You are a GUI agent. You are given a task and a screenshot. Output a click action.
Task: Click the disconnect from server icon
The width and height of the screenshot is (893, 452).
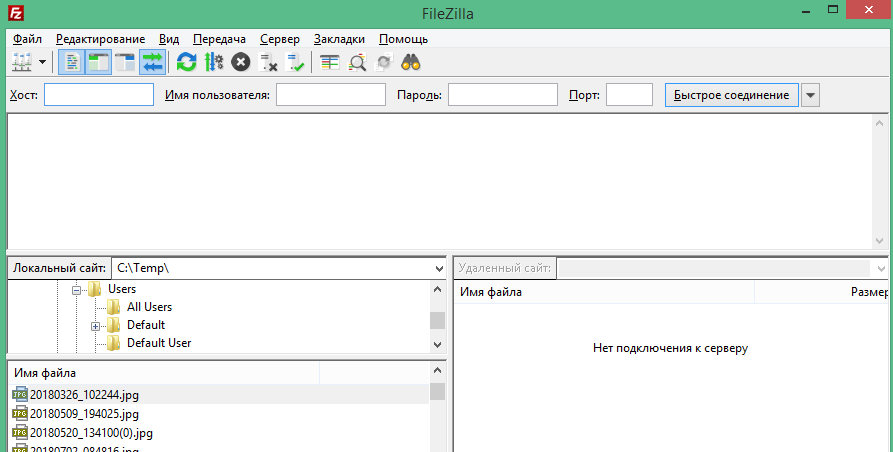[268, 62]
